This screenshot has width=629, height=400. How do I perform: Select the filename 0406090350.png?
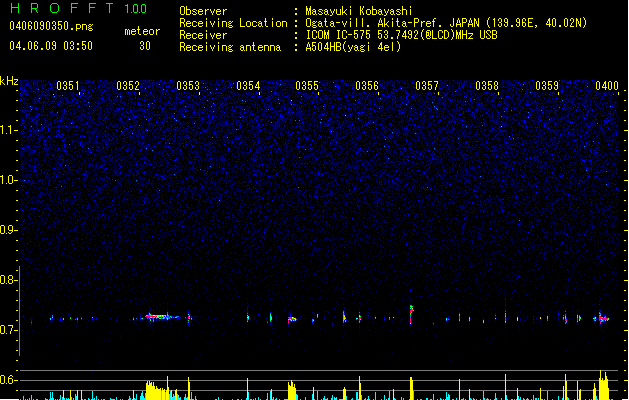51,27
